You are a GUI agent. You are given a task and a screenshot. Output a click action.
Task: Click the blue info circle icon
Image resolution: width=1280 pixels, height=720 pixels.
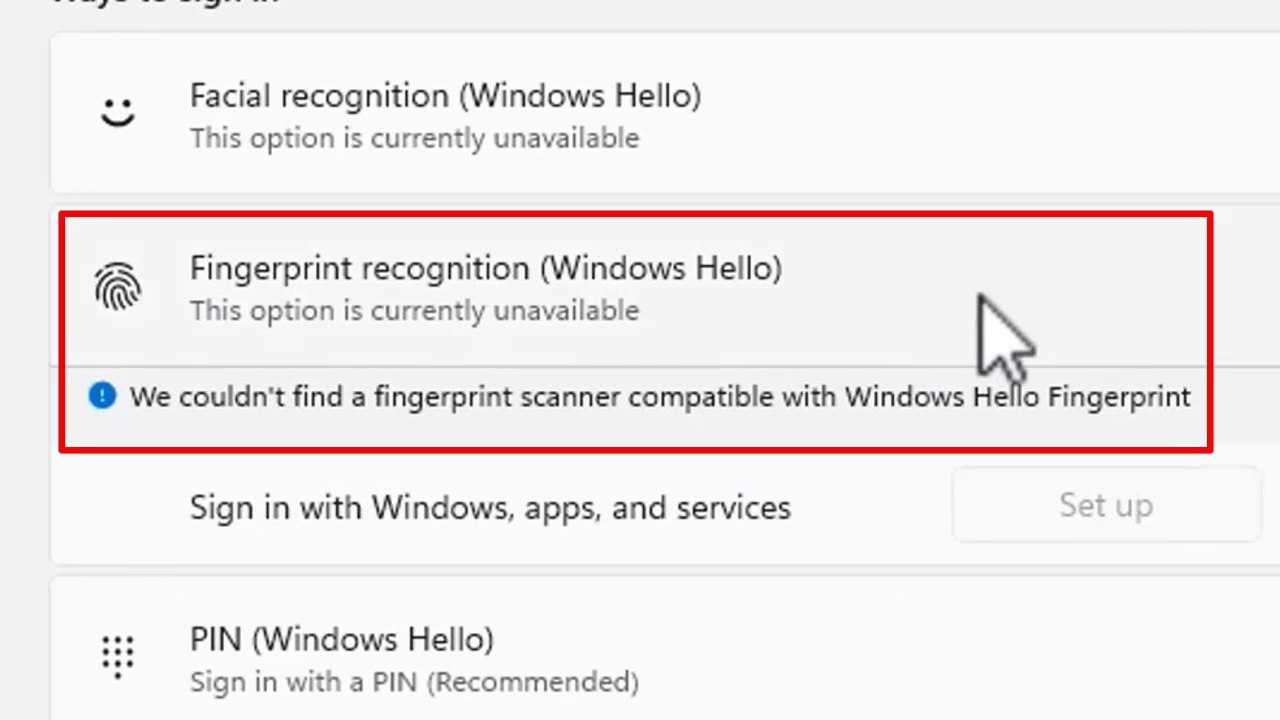click(x=102, y=396)
